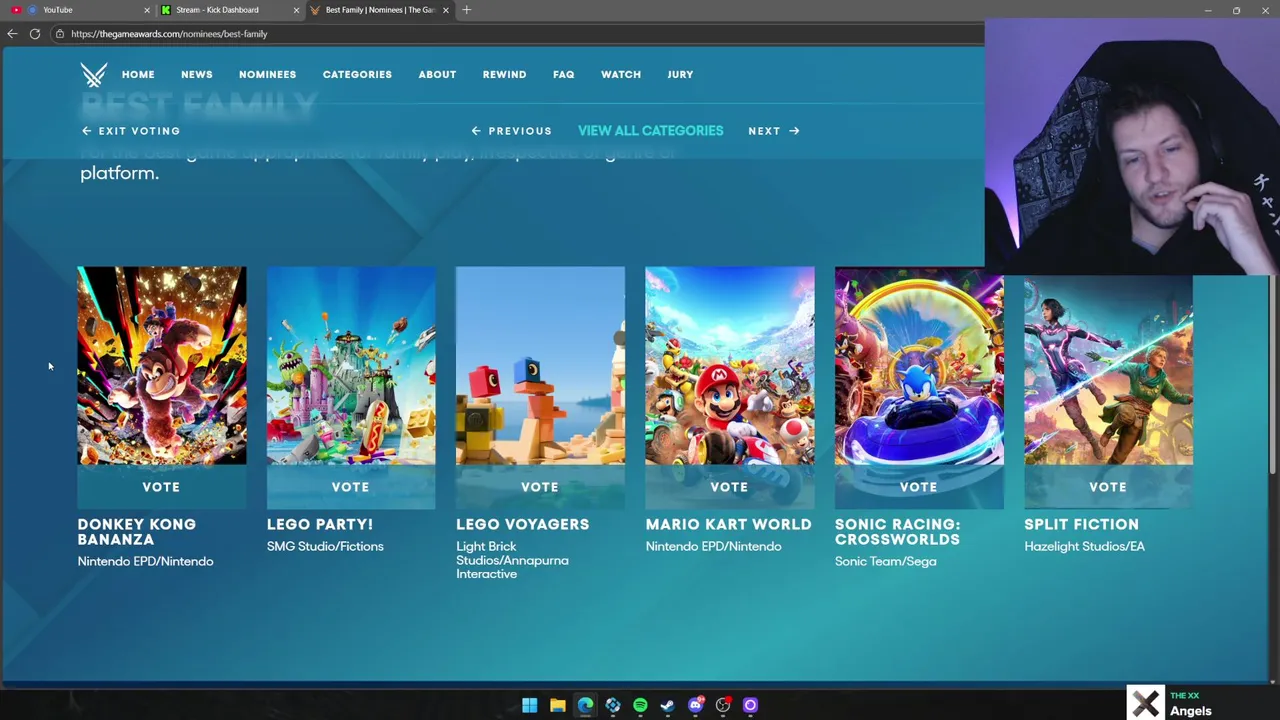The image size is (1280, 720).
Task: Open Discord from the taskbar
Action: [x=696, y=705]
